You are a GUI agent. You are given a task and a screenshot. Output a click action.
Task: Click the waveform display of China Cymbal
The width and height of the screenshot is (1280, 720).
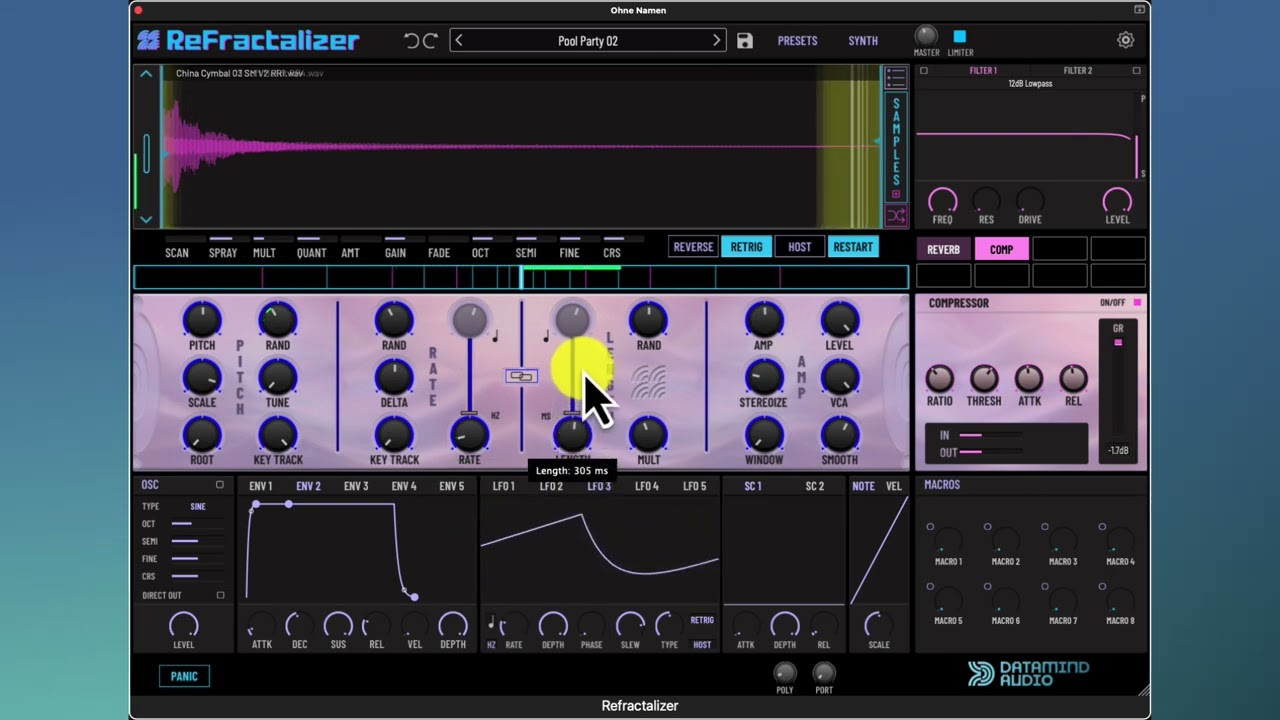520,147
